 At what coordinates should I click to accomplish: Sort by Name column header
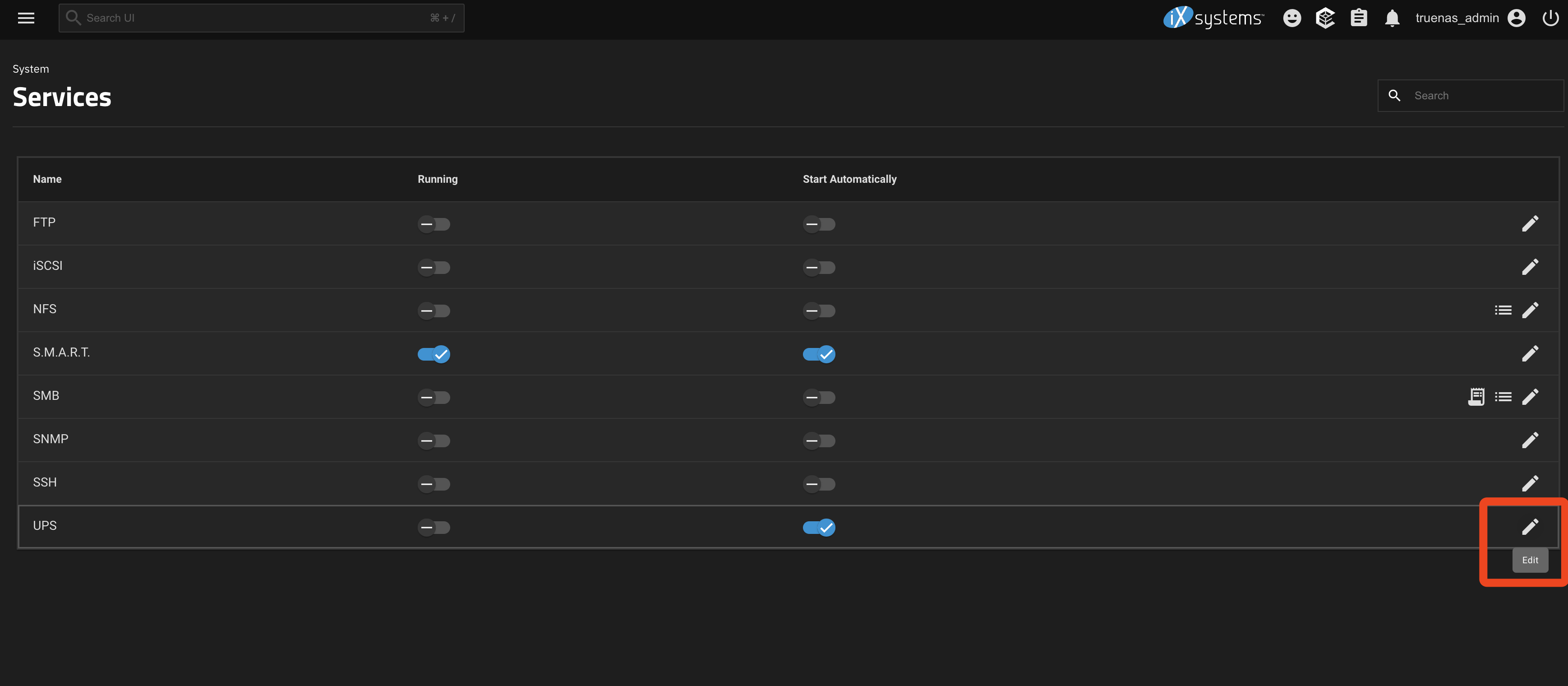pyautogui.click(x=47, y=179)
